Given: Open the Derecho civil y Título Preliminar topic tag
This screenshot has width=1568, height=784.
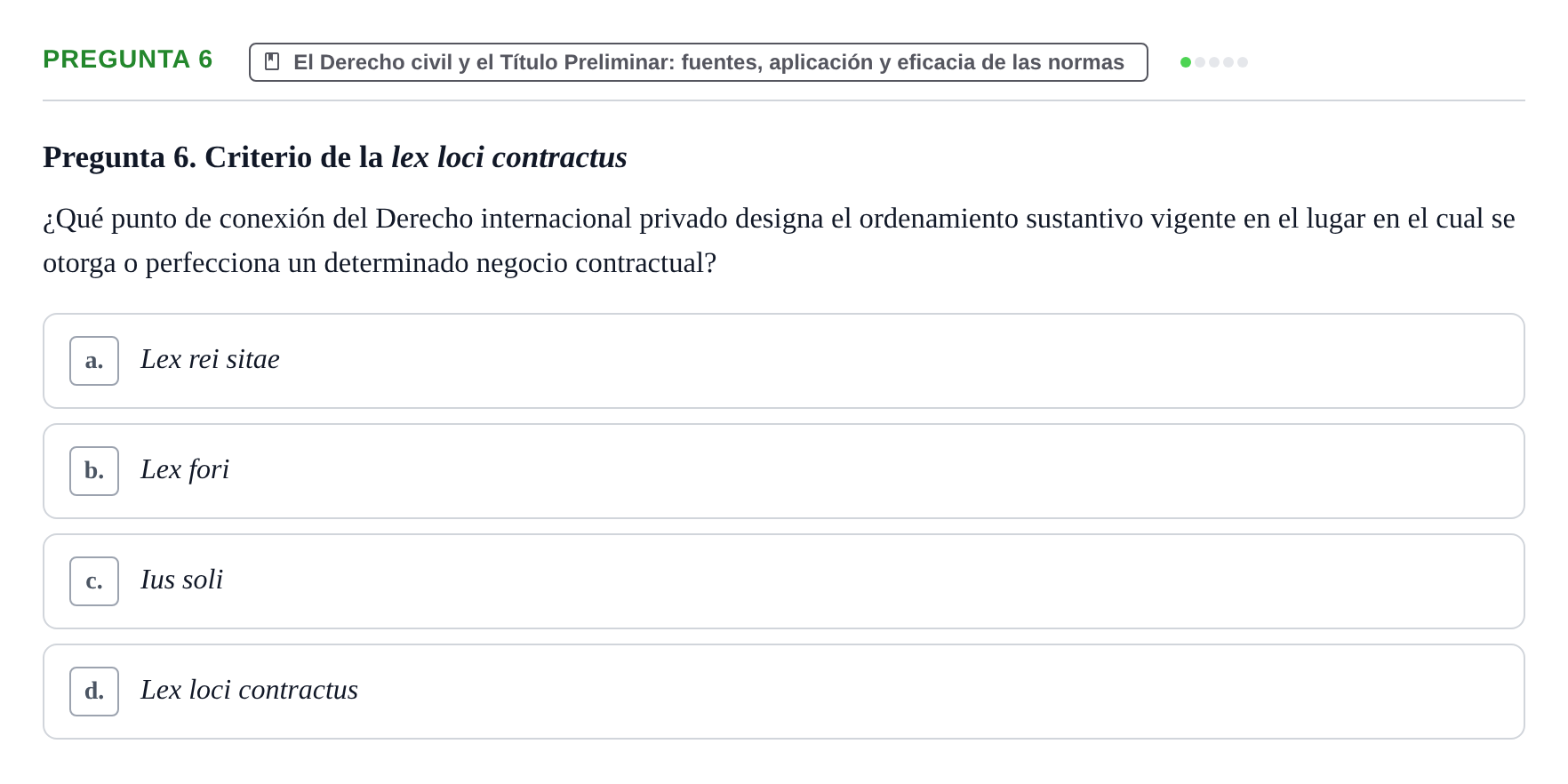Looking at the screenshot, I should 699,62.
